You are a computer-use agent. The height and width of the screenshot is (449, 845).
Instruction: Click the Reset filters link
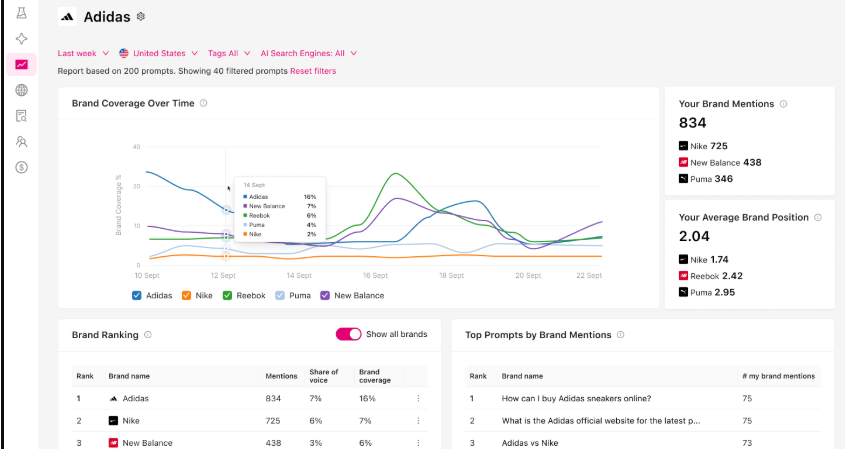click(313, 71)
